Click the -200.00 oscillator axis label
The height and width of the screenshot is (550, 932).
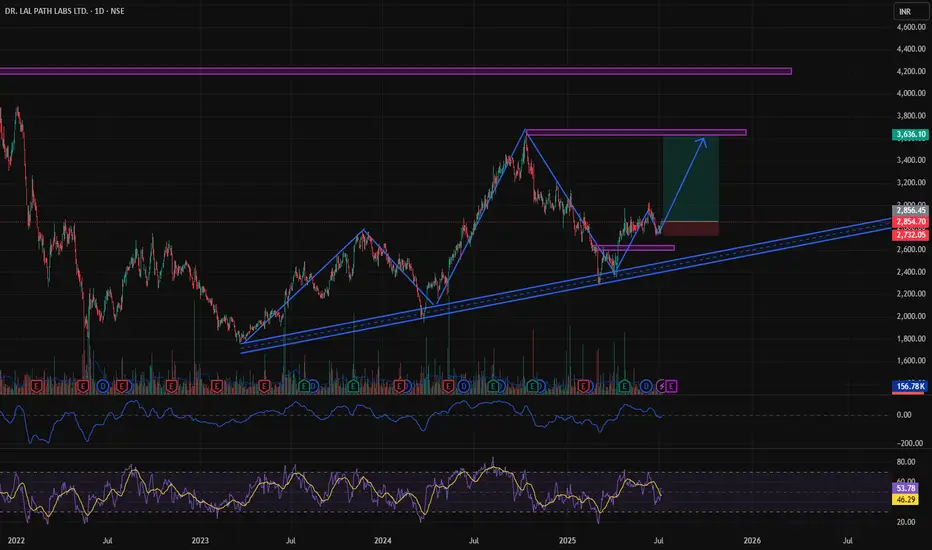coord(909,443)
